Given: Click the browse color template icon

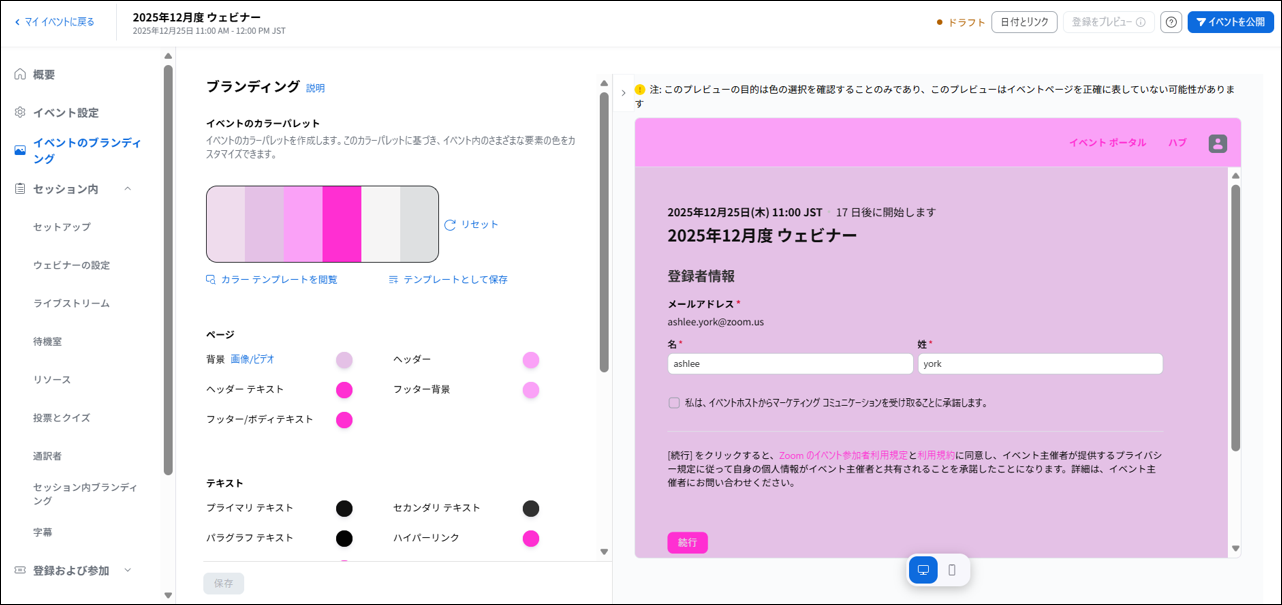Looking at the screenshot, I should pos(211,279).
